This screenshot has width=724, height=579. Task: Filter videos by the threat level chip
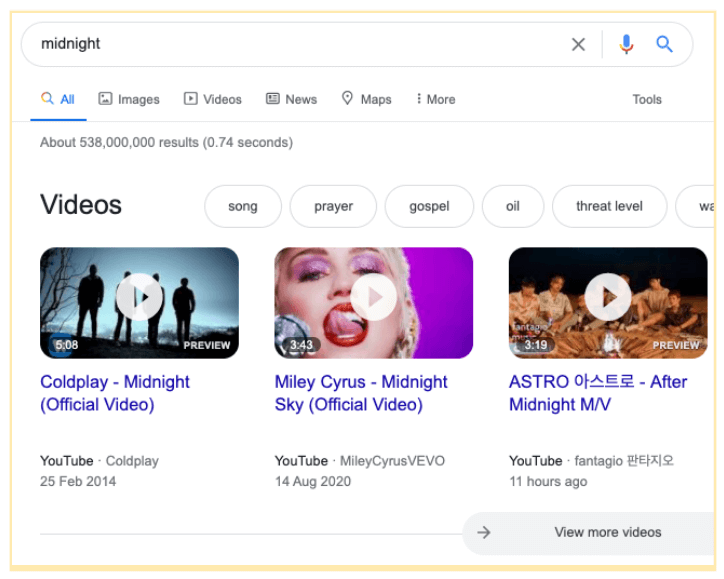tap(609, 206)
